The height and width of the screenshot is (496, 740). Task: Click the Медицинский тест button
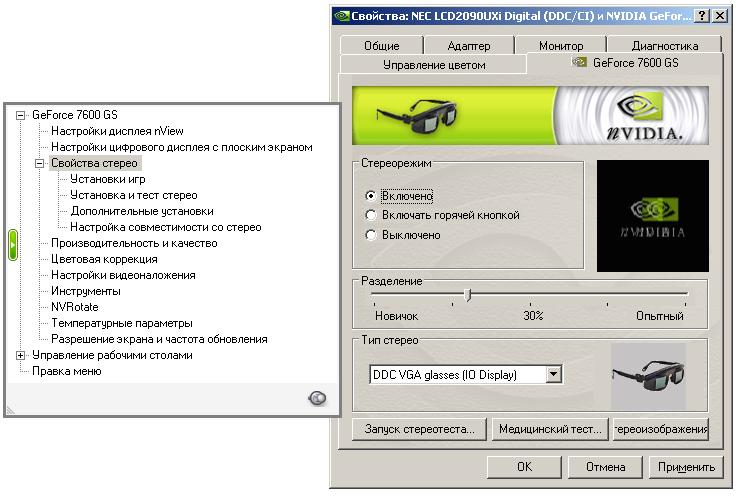point(550,429)
